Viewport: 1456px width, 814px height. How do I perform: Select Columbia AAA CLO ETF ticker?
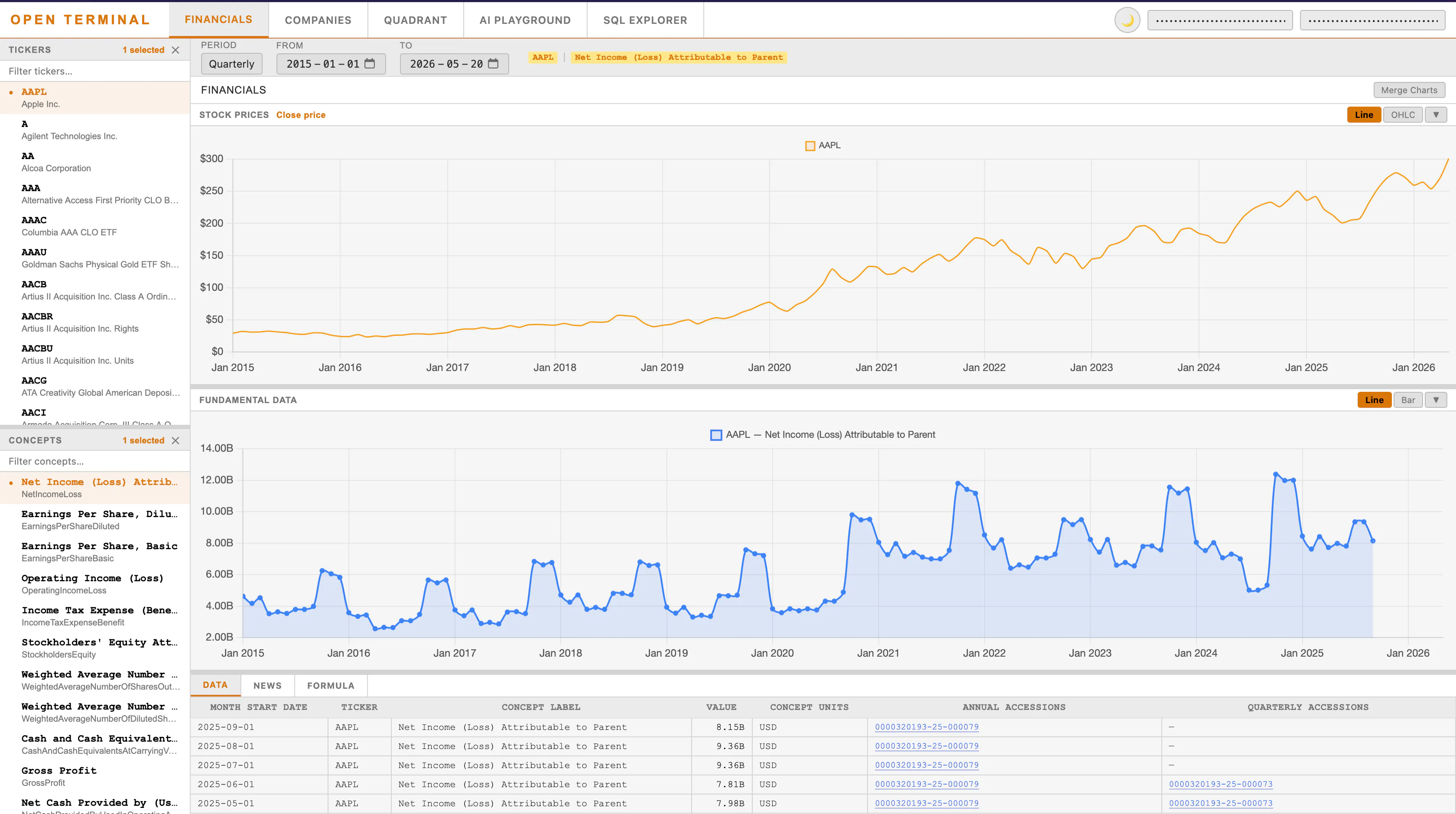[x=95, y=226]
